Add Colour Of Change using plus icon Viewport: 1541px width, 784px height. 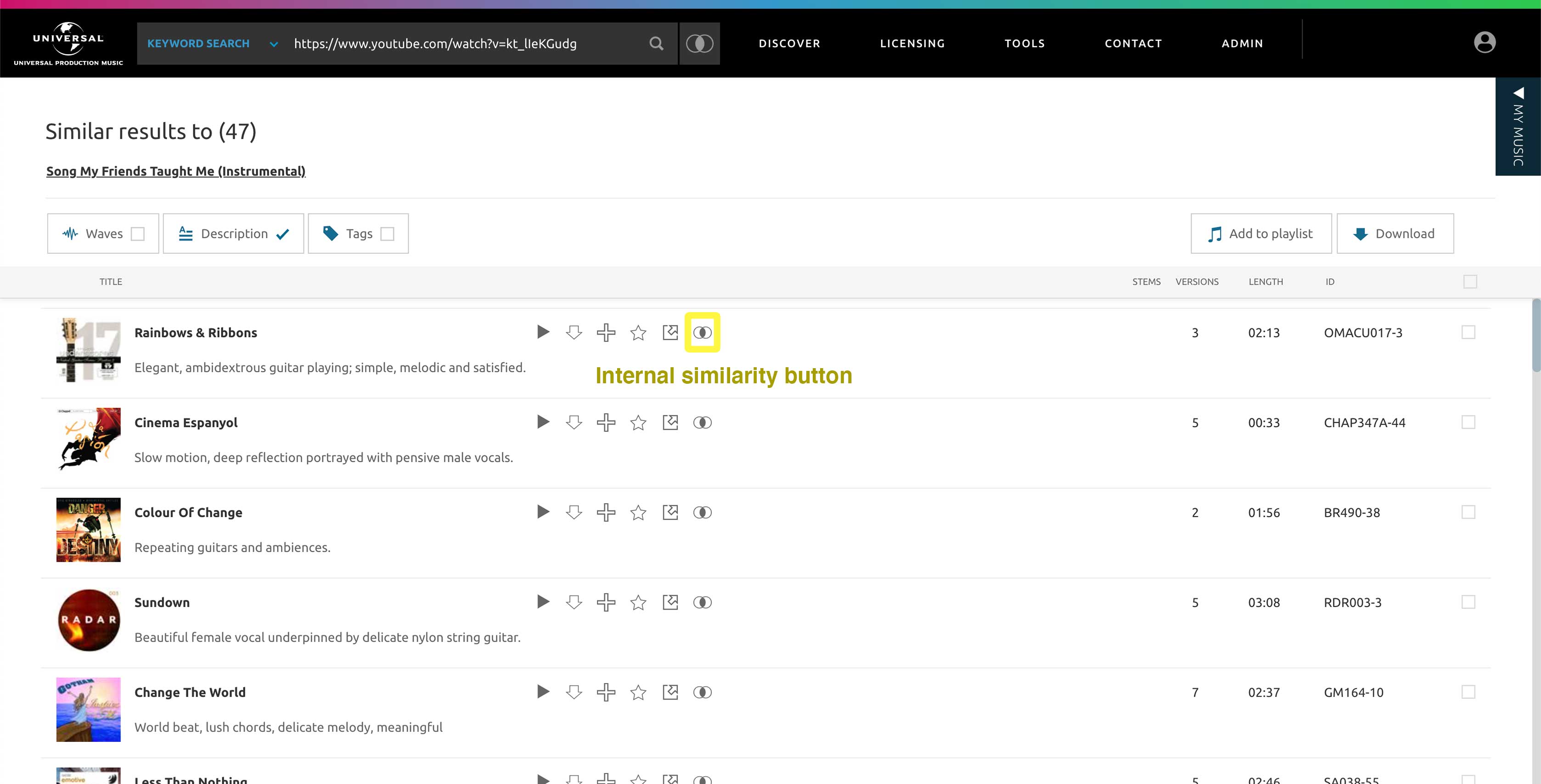pos(606,512)
